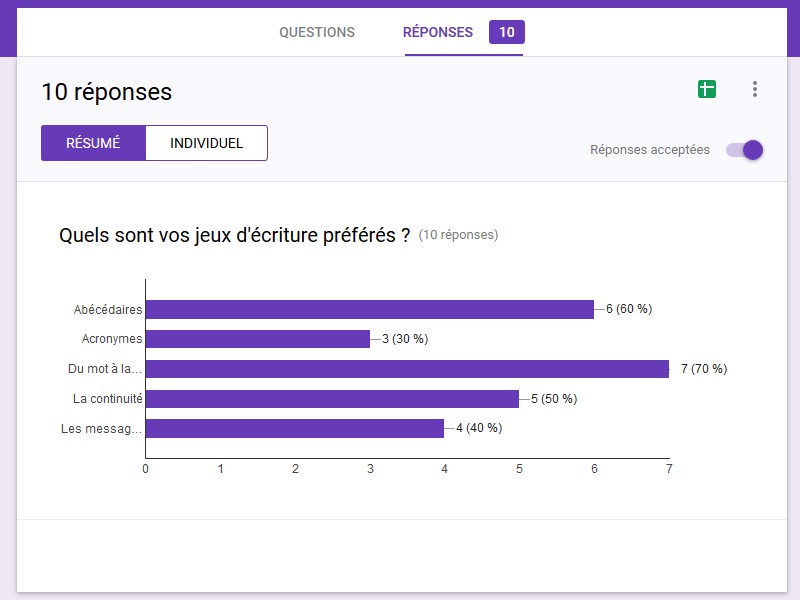Open the three-dot more options menu
800x600 pixels.
point(755,90)
